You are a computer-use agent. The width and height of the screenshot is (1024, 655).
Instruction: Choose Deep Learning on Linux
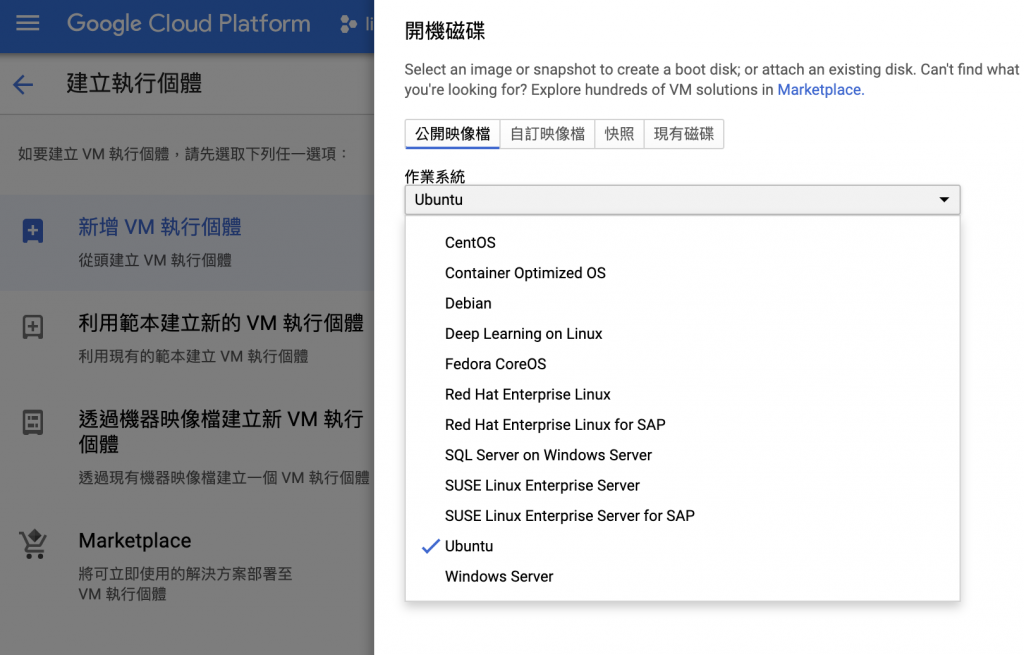tap(682, 334)
